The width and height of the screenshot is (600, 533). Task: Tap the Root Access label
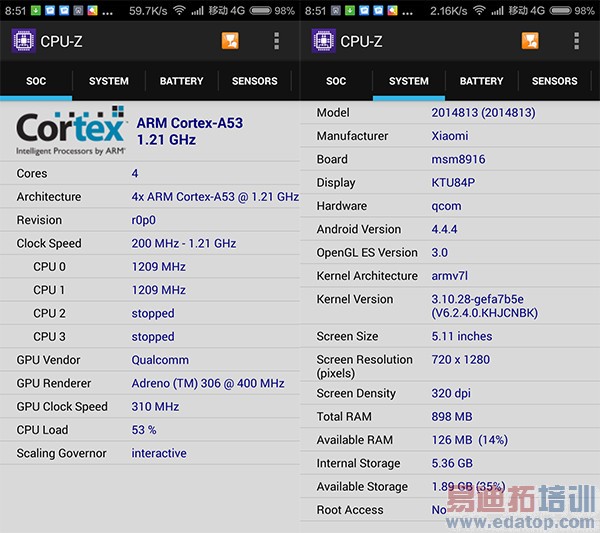click(350, 510)
